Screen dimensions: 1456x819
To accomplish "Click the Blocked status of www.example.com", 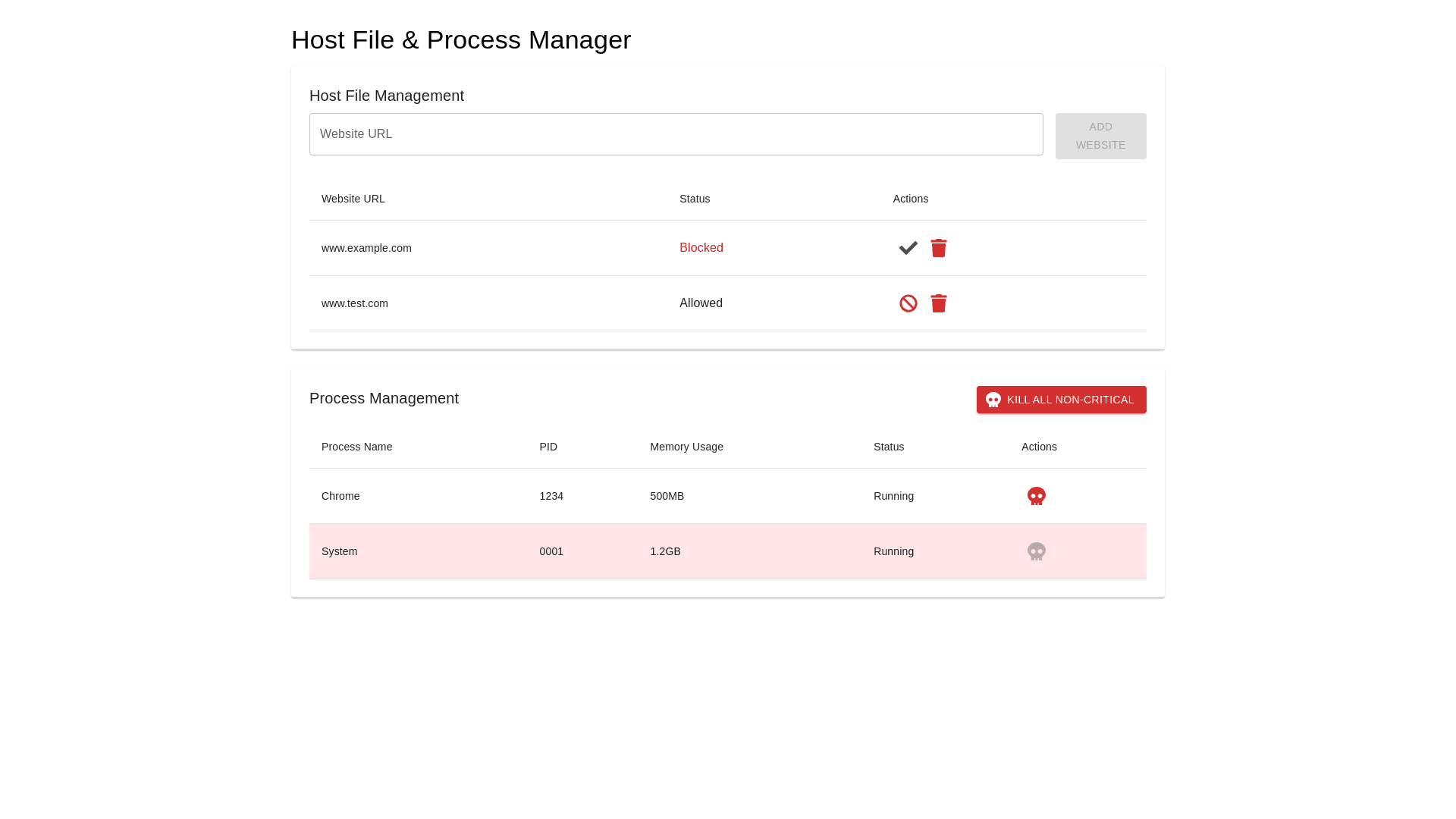I will pyautogui.click(x=701, y=248).
